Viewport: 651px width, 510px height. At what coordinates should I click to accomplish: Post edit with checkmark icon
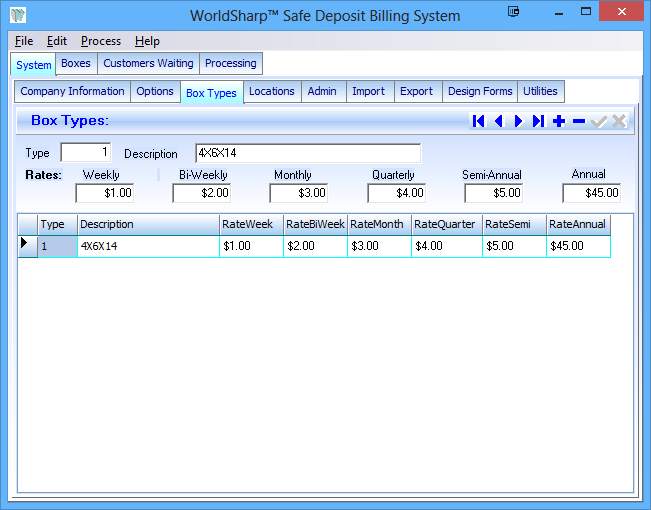pos(599,121)
